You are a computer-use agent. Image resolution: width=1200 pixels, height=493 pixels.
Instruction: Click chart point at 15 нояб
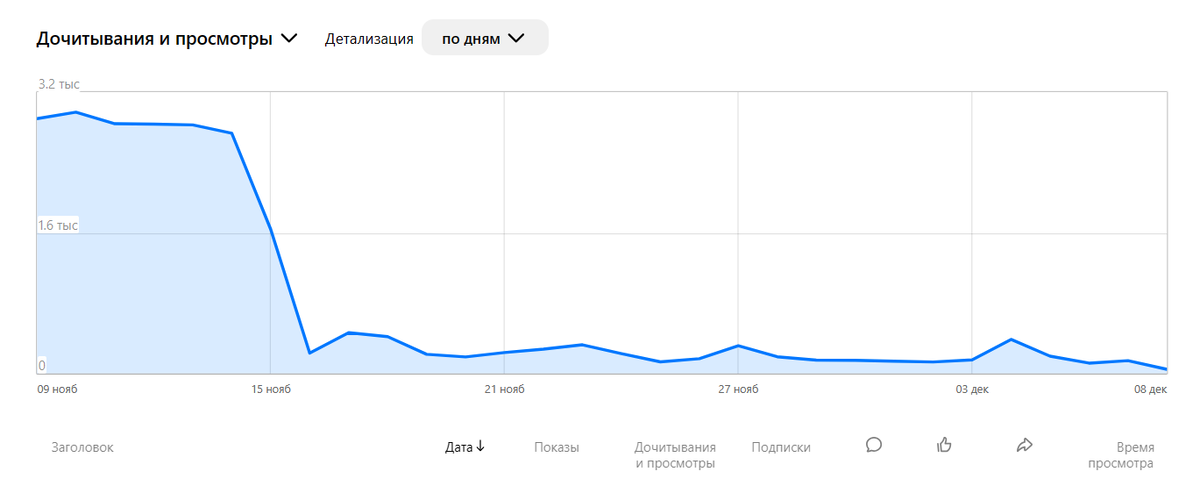coord(271,230)
